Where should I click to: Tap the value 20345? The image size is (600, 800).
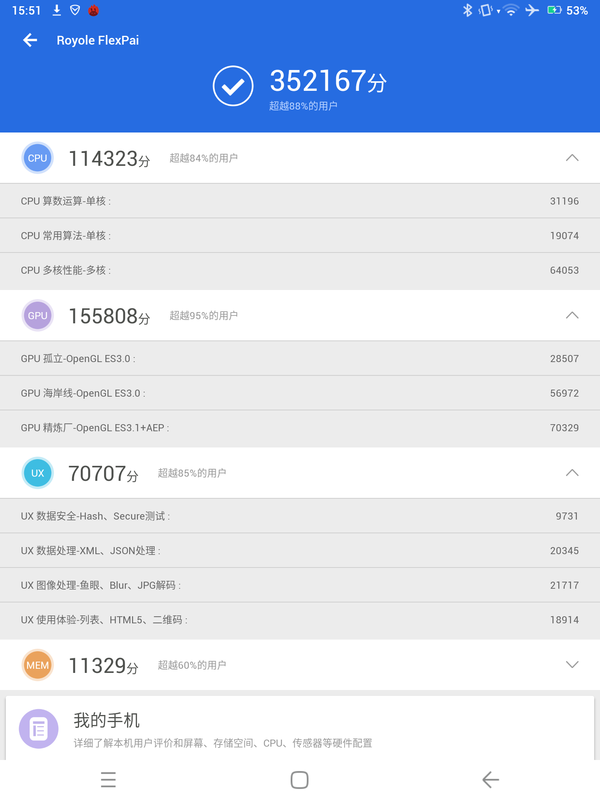point(564,551)
